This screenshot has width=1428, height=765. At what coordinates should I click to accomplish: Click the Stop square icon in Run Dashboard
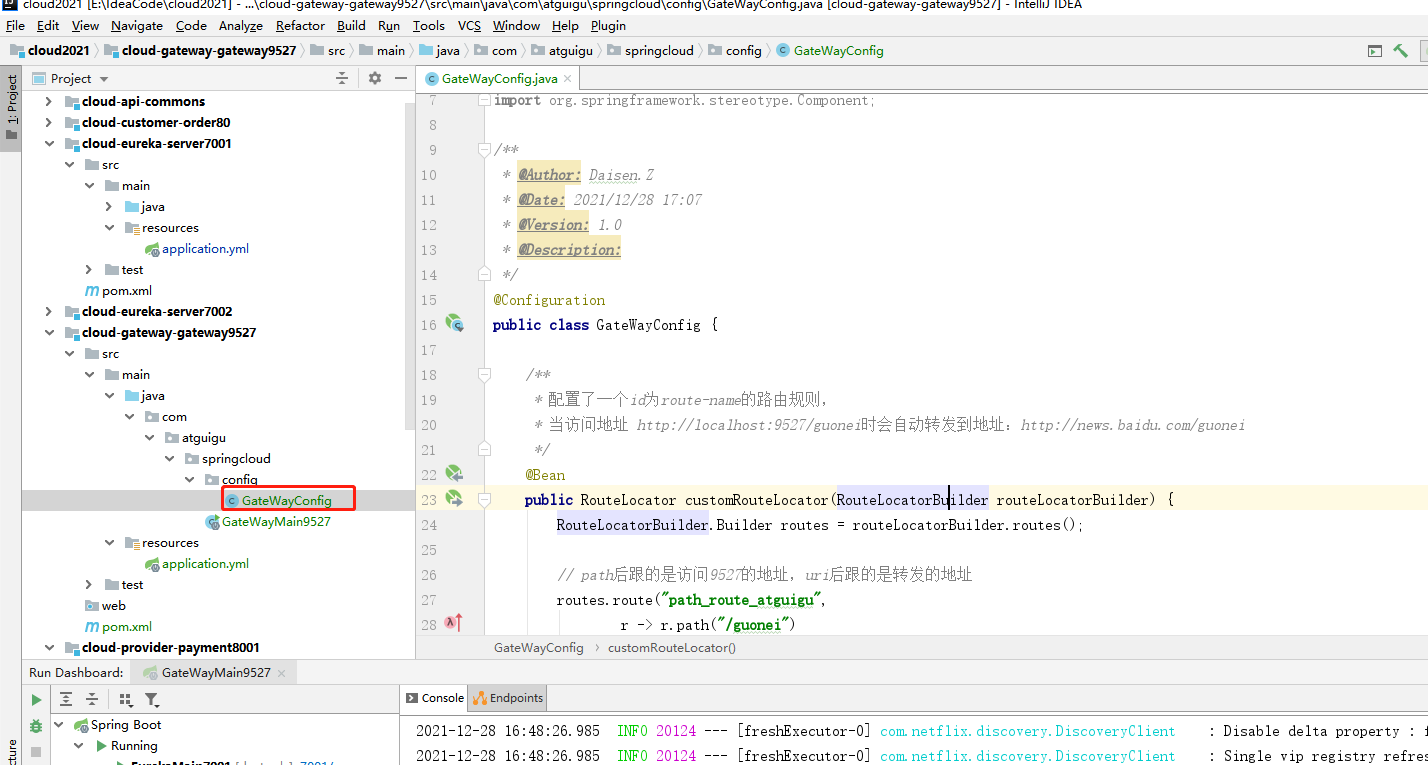(36, 751)
